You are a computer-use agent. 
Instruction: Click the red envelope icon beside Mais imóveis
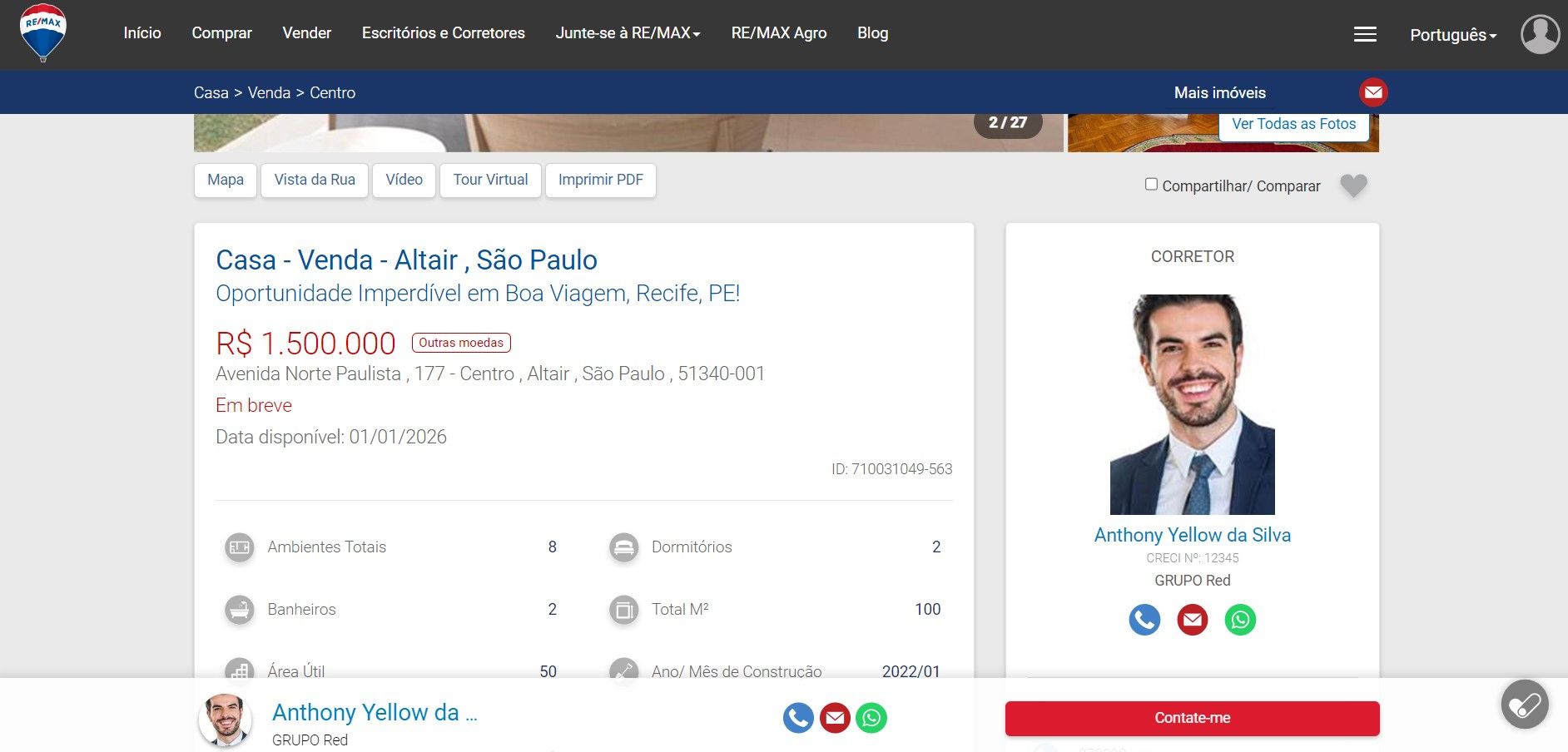point(1373,92)
